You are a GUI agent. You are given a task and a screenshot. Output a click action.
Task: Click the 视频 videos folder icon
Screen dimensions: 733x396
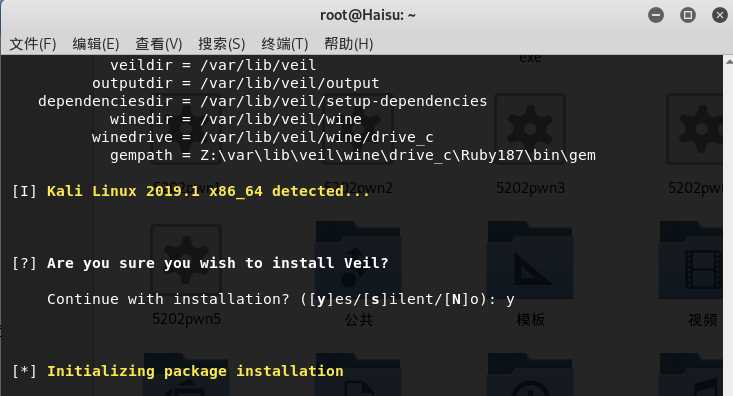[692, 260]
